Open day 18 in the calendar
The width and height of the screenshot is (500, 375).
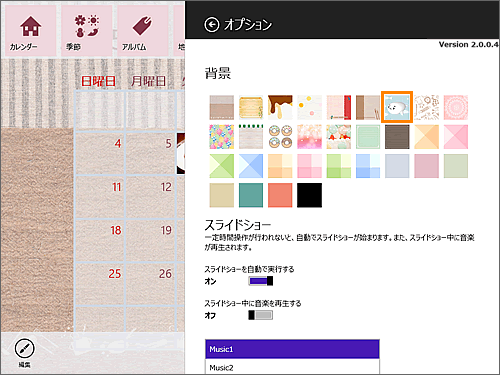point(100,241)
